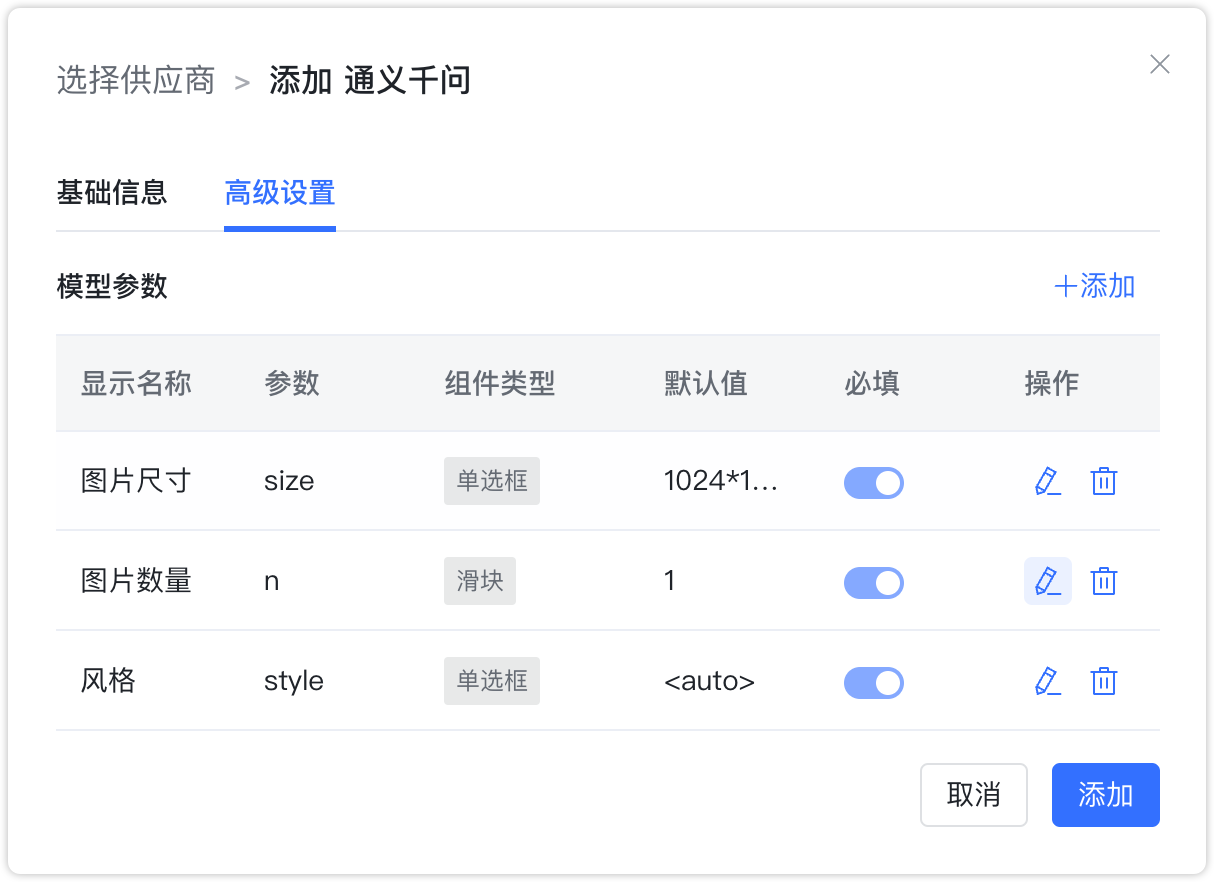Delete the 图片尺寸 parameter via trash icon
The image size is (1214, 882).
tap(1104, 481)
